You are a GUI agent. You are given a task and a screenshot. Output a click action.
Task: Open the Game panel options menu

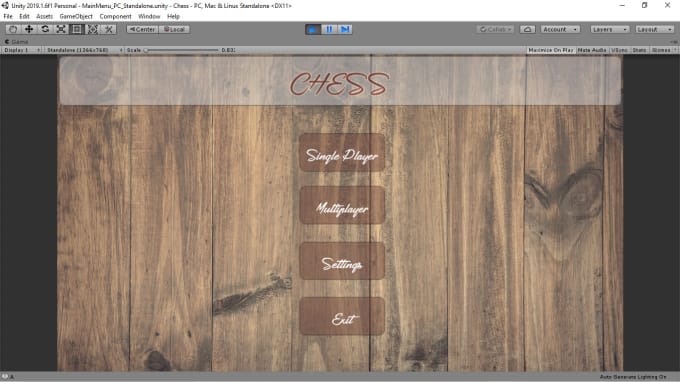(673, 42)
